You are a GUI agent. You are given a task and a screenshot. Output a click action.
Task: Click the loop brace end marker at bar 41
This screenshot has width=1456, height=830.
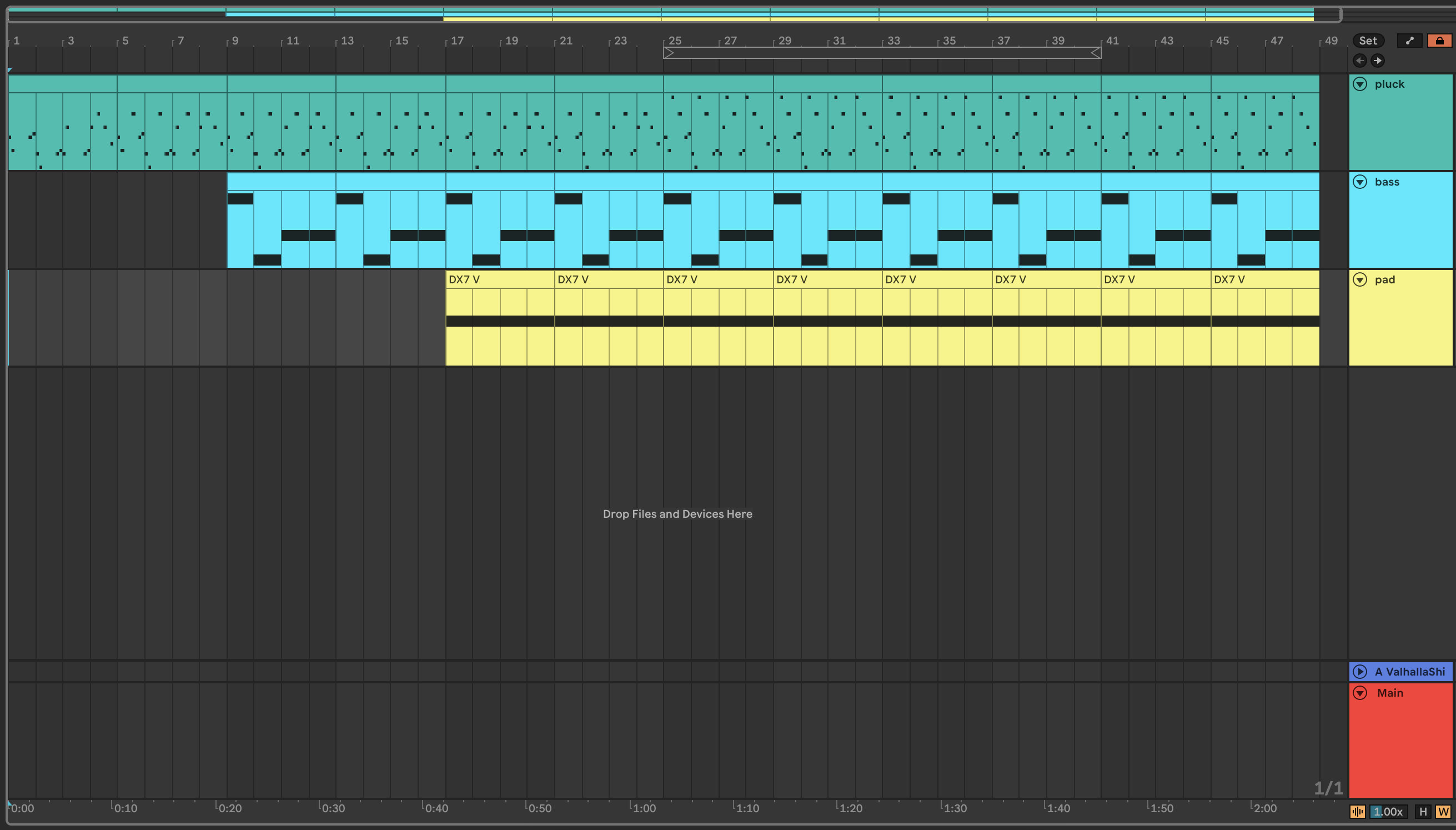pos(1096,53)
